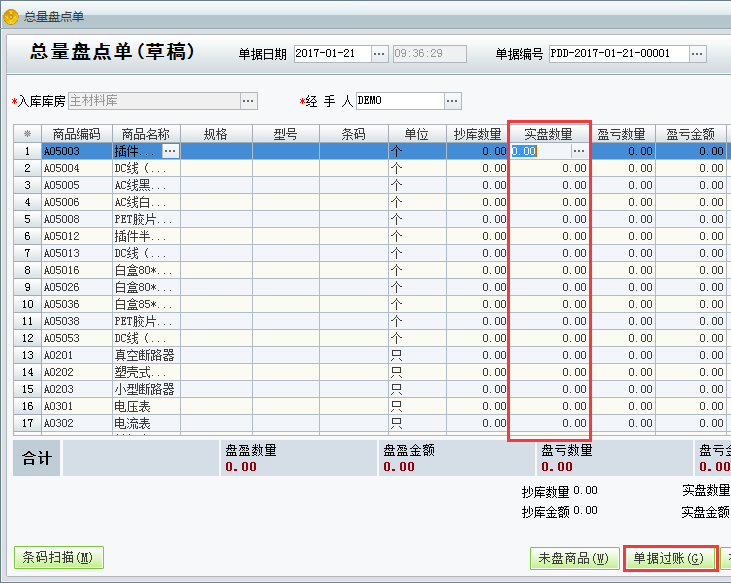The width and height of the screenshot is (731, 583).
Task: Click the 09:36:29 time field
Action: 429,54
